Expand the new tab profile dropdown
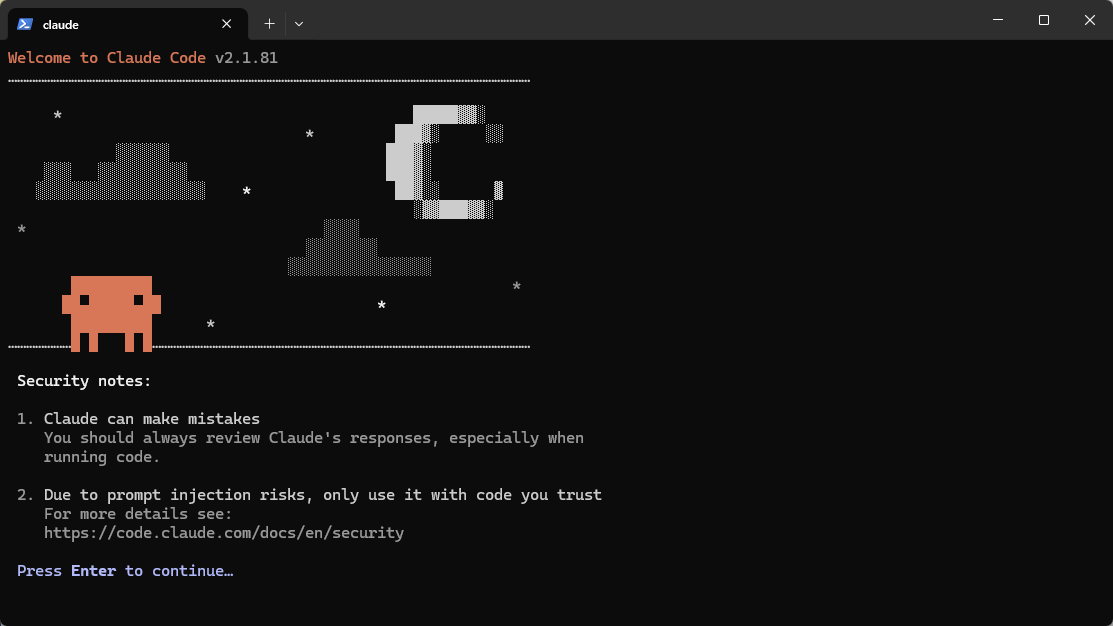 299,24
